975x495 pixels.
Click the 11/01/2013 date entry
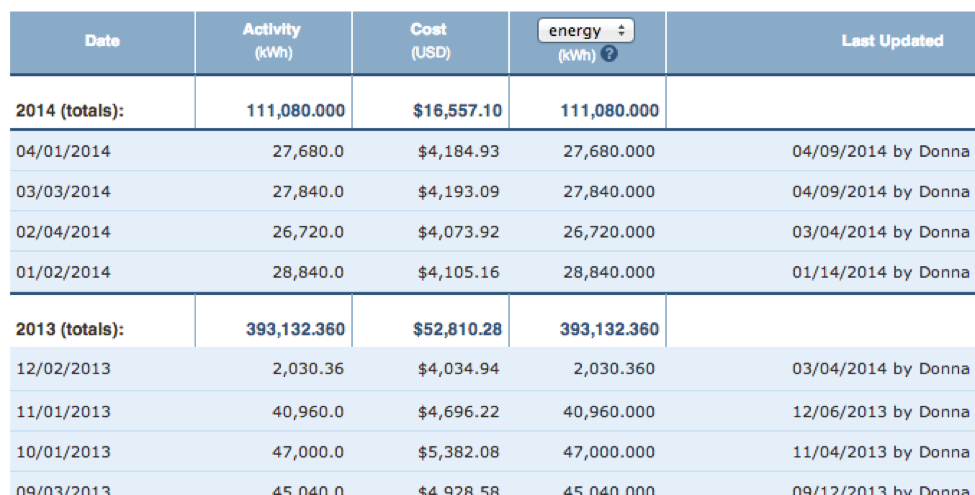pyautogui.click(x=64, y=411)
